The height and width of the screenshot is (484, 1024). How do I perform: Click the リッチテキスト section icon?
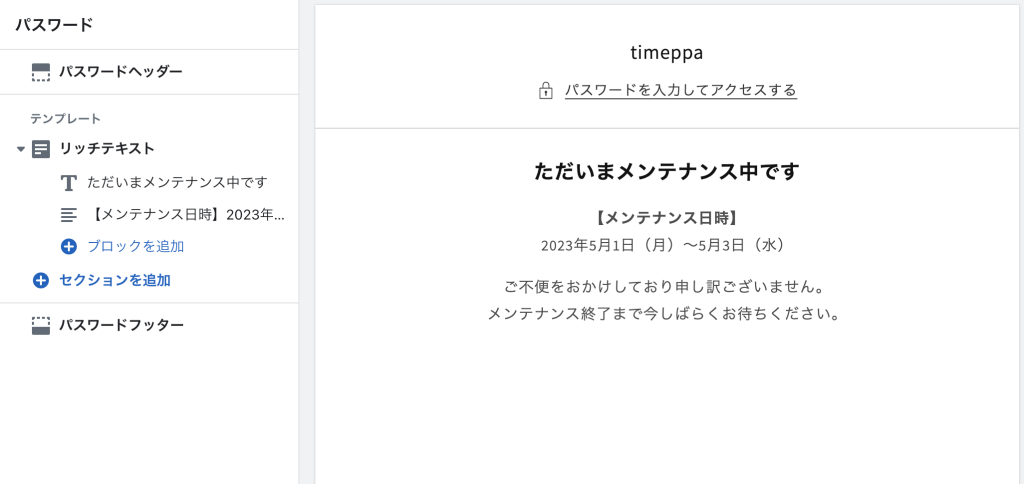tap(41, 149)
